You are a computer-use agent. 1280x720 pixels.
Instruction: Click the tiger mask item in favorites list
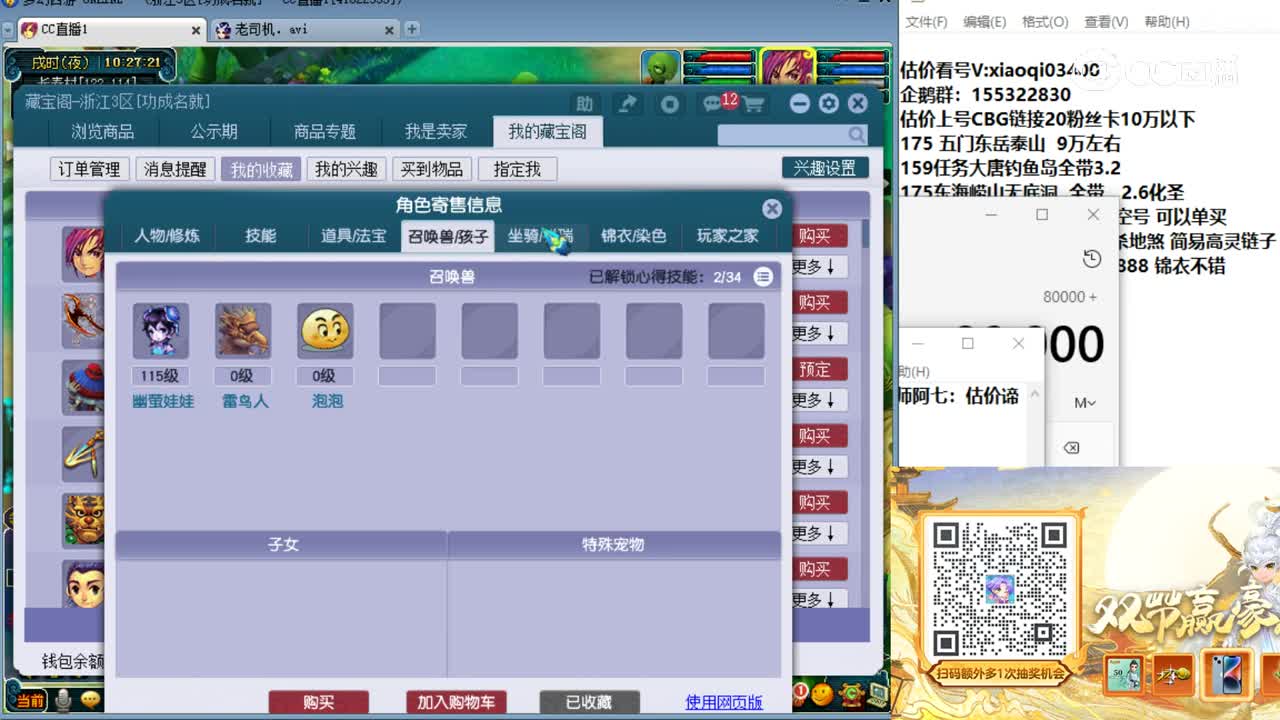click(x=83, y=519)
